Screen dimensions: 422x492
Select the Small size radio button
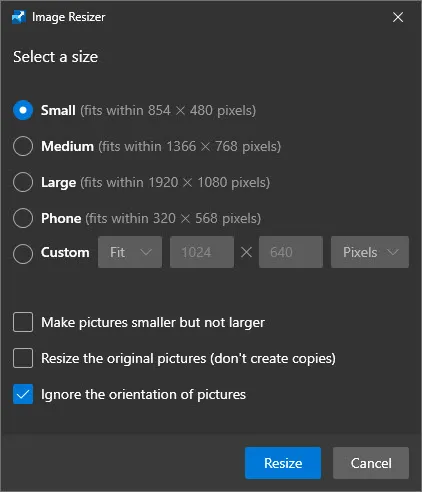[x=23, y=110]
